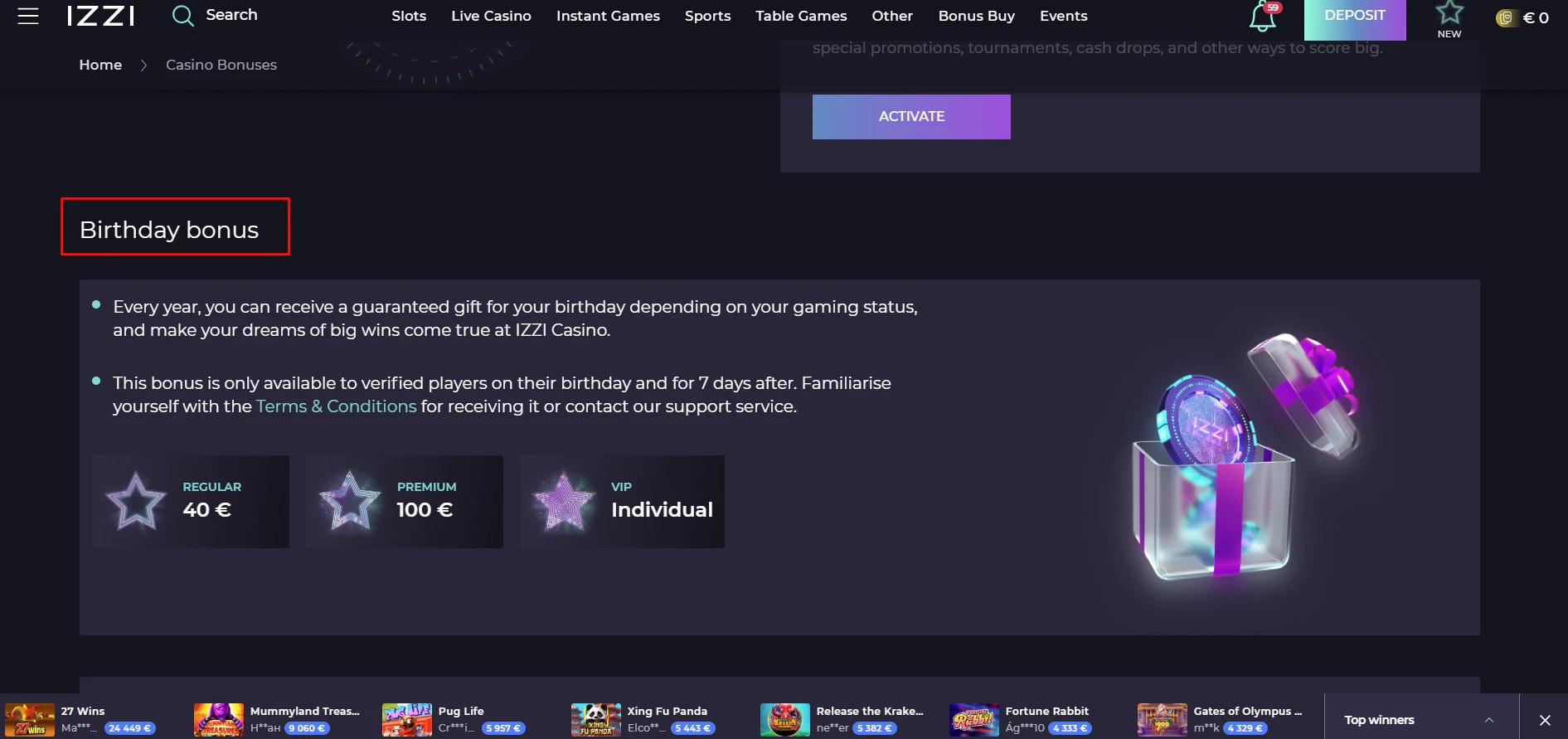Close the top winners bar
Image resolution: width=1568 pixels, height=739 pixels.
1545,720
